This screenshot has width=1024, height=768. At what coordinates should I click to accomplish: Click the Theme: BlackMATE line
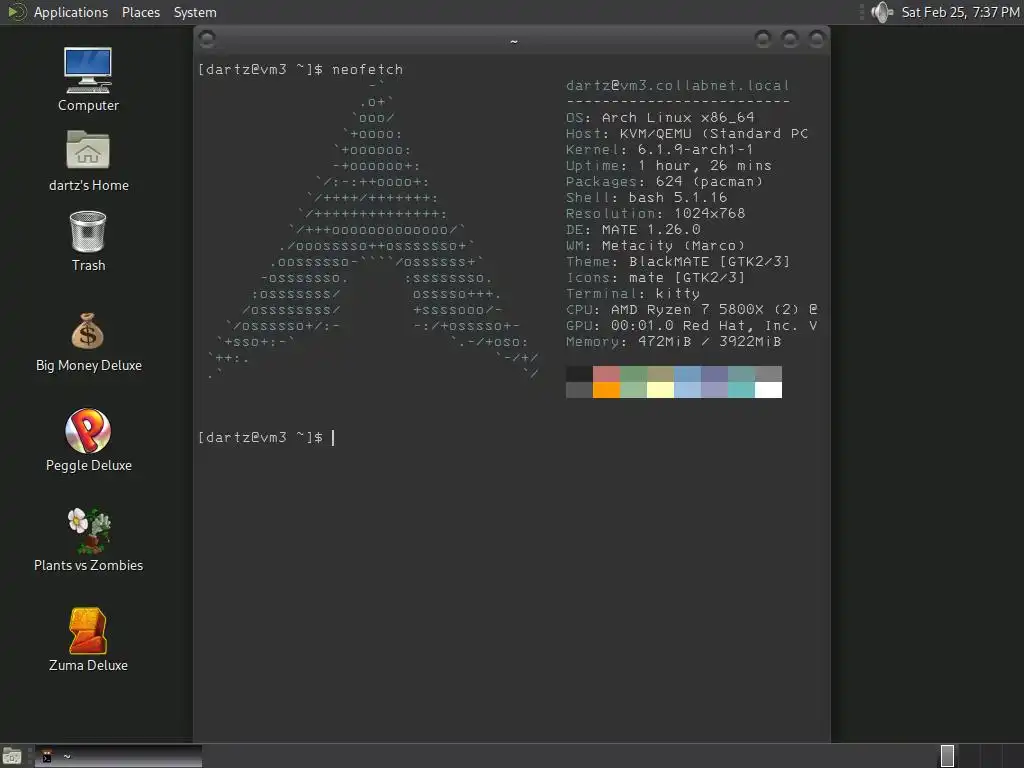(x=678, y=262)
